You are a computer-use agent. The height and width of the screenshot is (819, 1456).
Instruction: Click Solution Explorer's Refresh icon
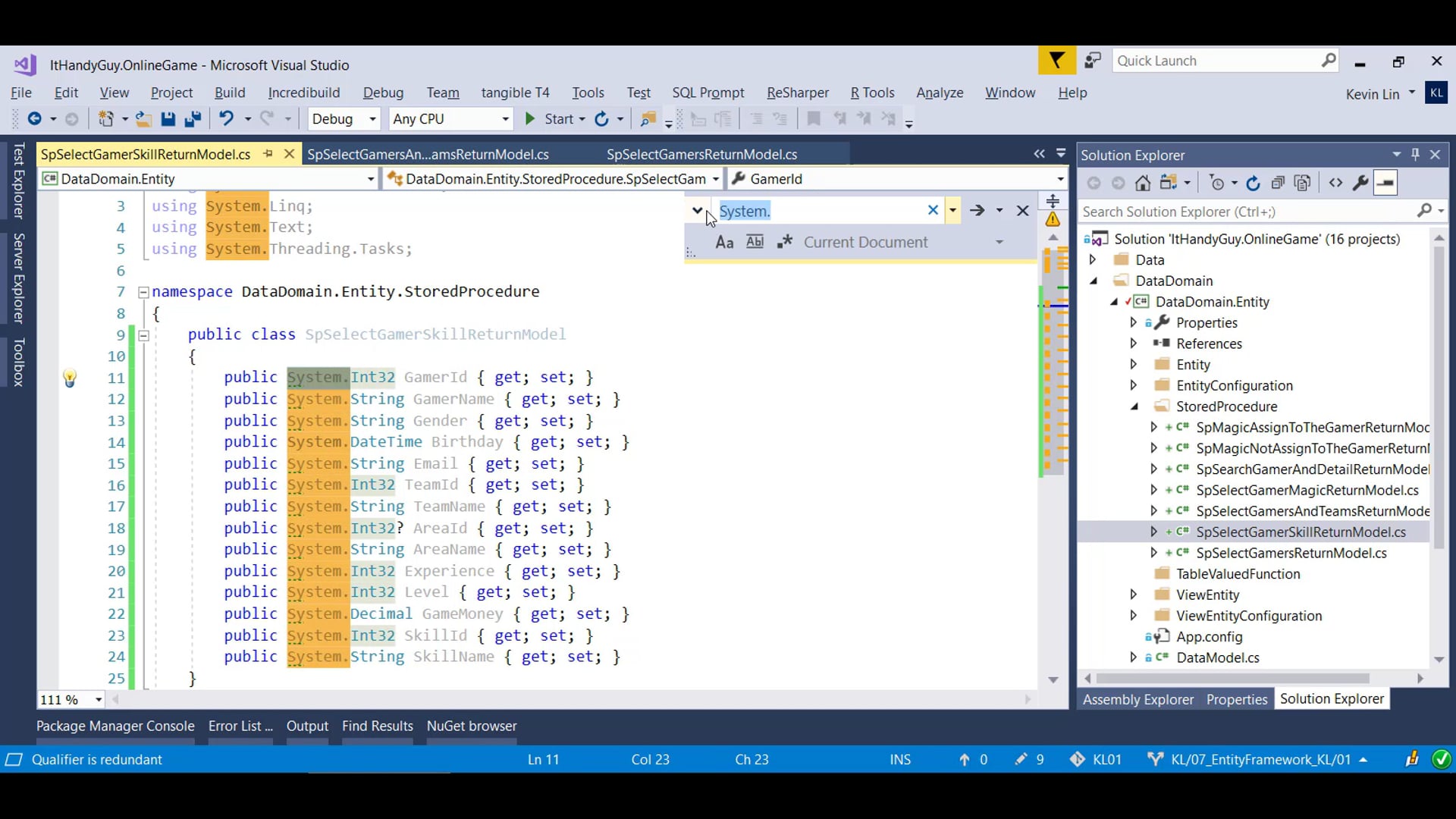[x=1253, y=183]
